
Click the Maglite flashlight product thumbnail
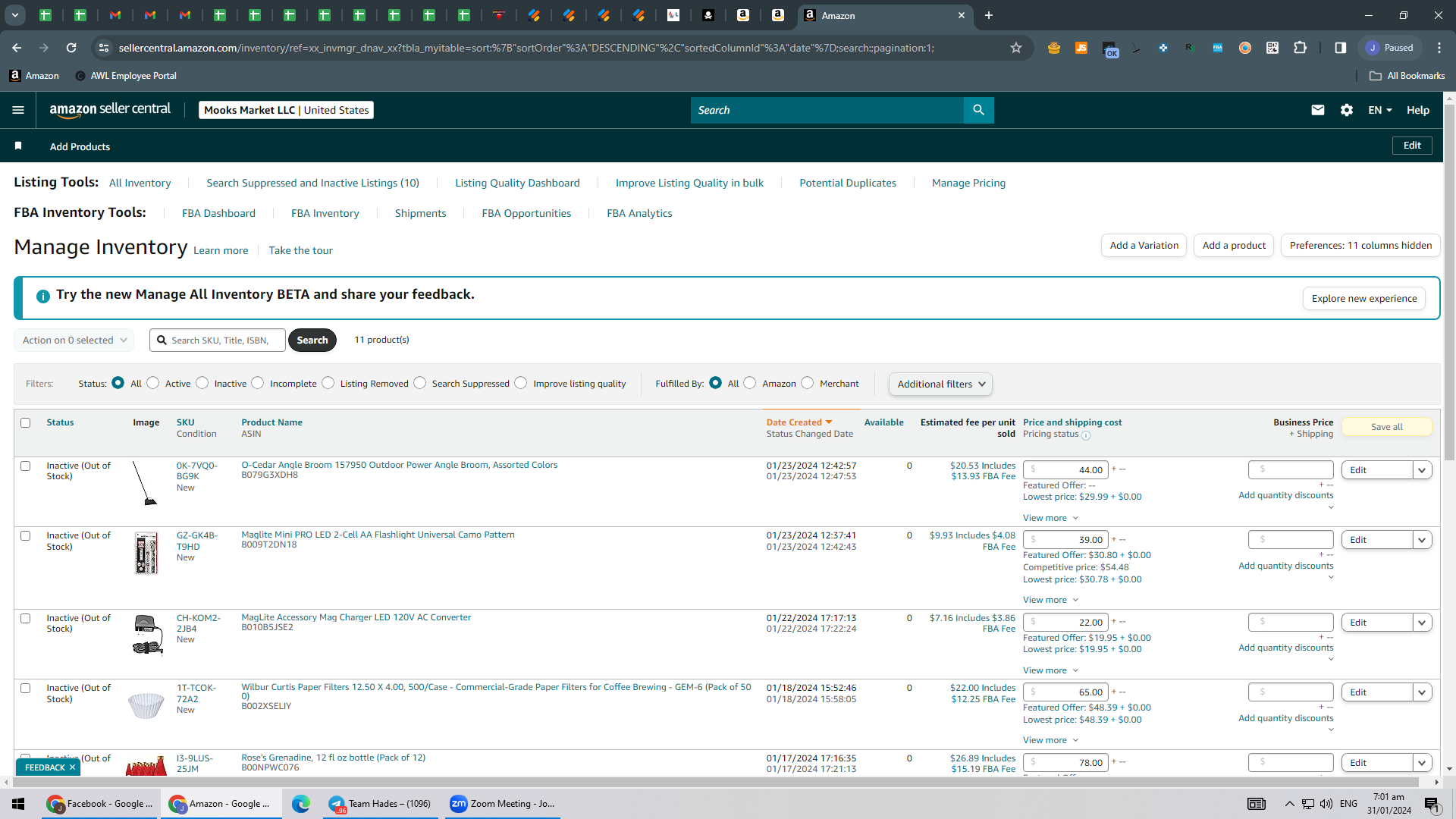(x=146, y=553)
